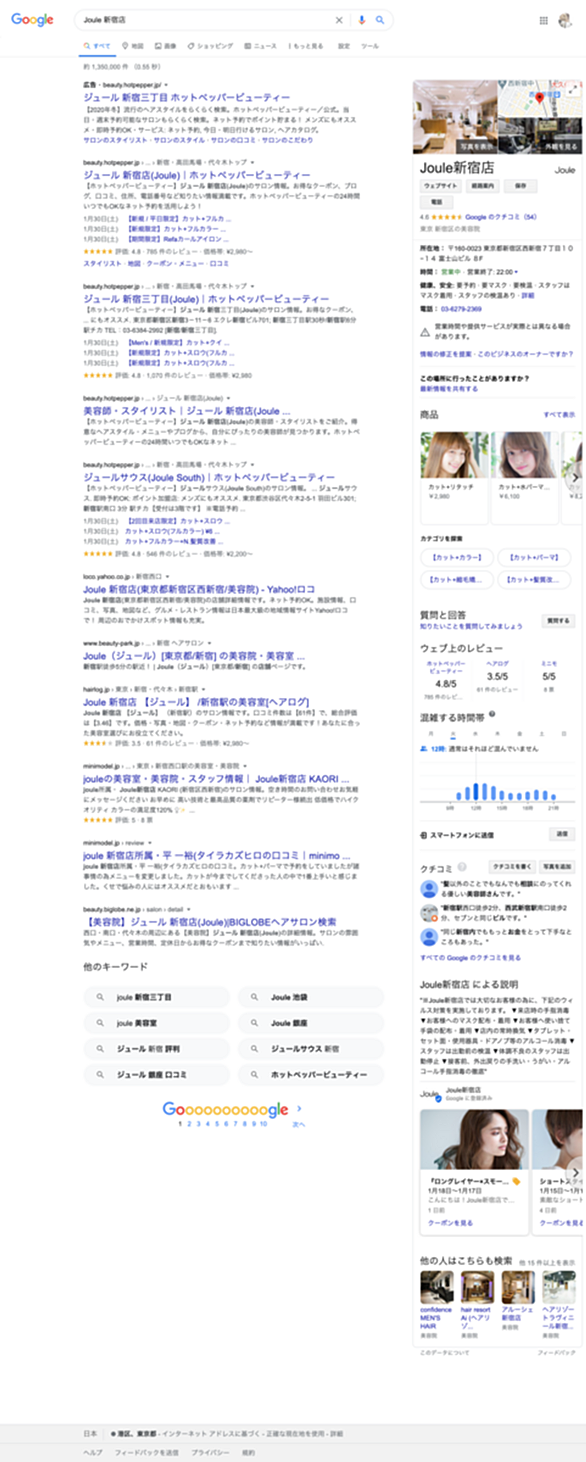Open loco.yahoo.co.jp result dropdown arrow
This screenshot has width=586, height=1462.
[x=169, y=577]
